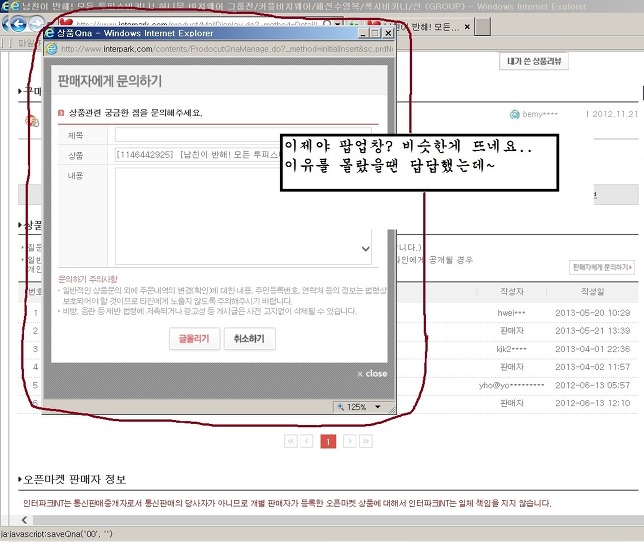
Task: Go to next page with single-right arrow
Action: 350,441
